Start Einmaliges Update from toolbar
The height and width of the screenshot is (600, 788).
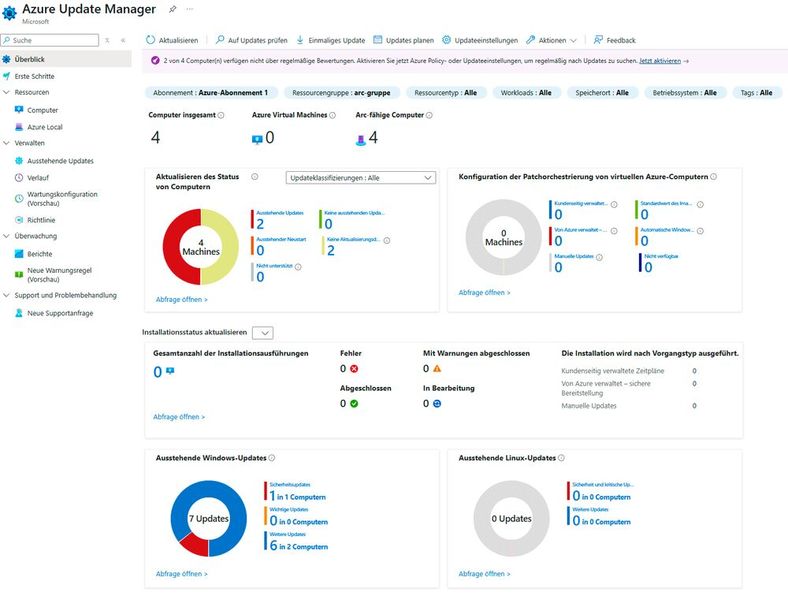[x=330, y=40]
